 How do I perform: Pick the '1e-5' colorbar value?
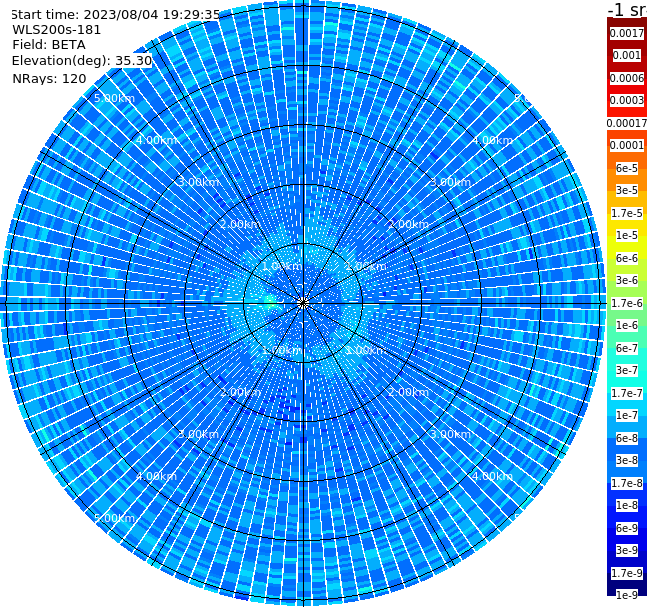point(627,236)
